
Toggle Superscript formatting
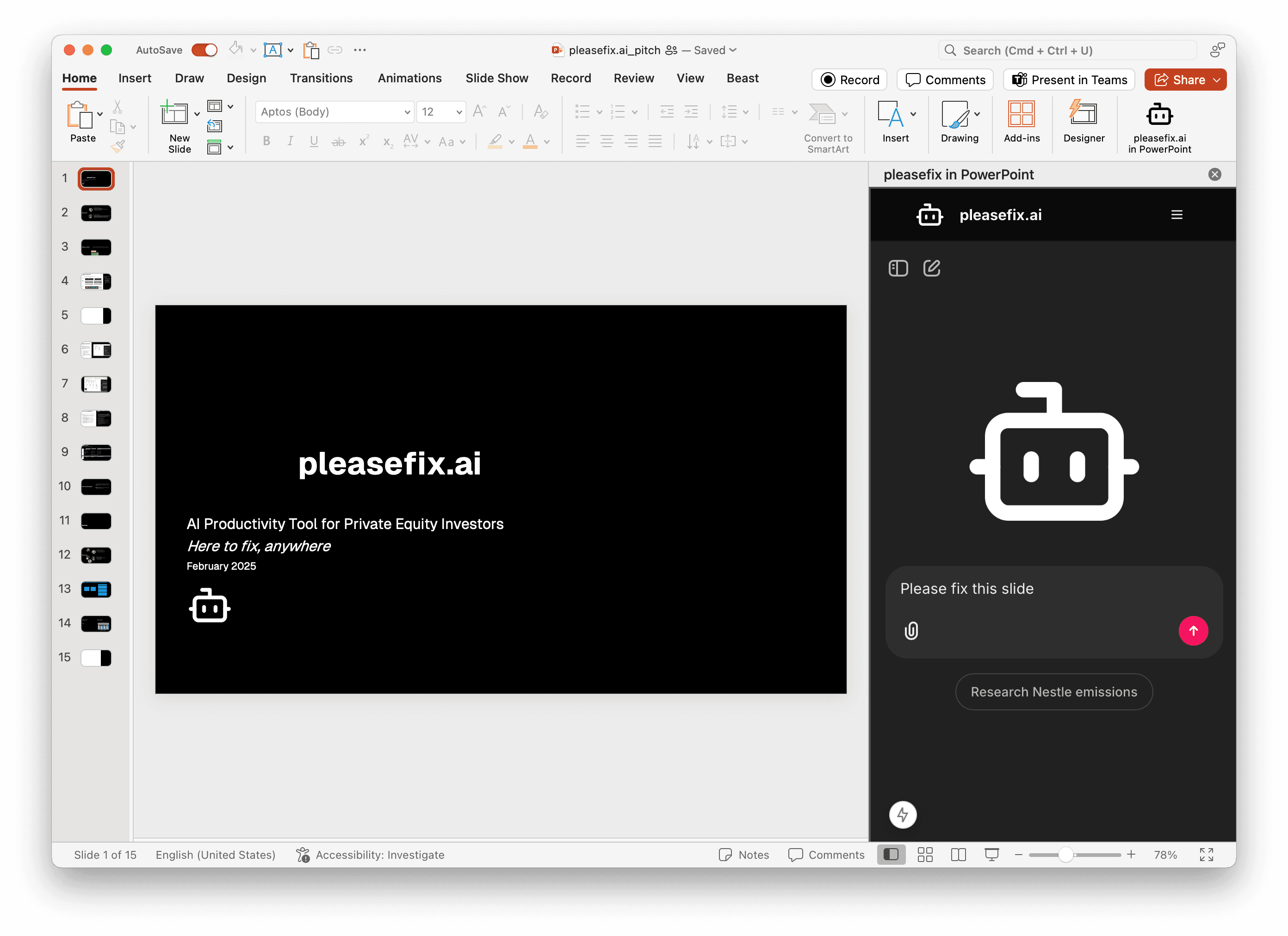364,141
